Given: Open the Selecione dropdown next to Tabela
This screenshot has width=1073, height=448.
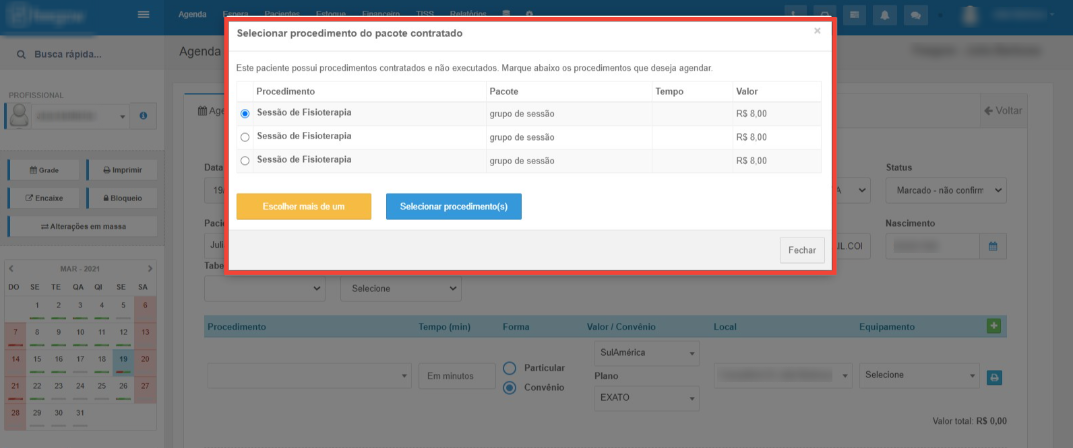Looking at the screenshot, I should [401, 289].
